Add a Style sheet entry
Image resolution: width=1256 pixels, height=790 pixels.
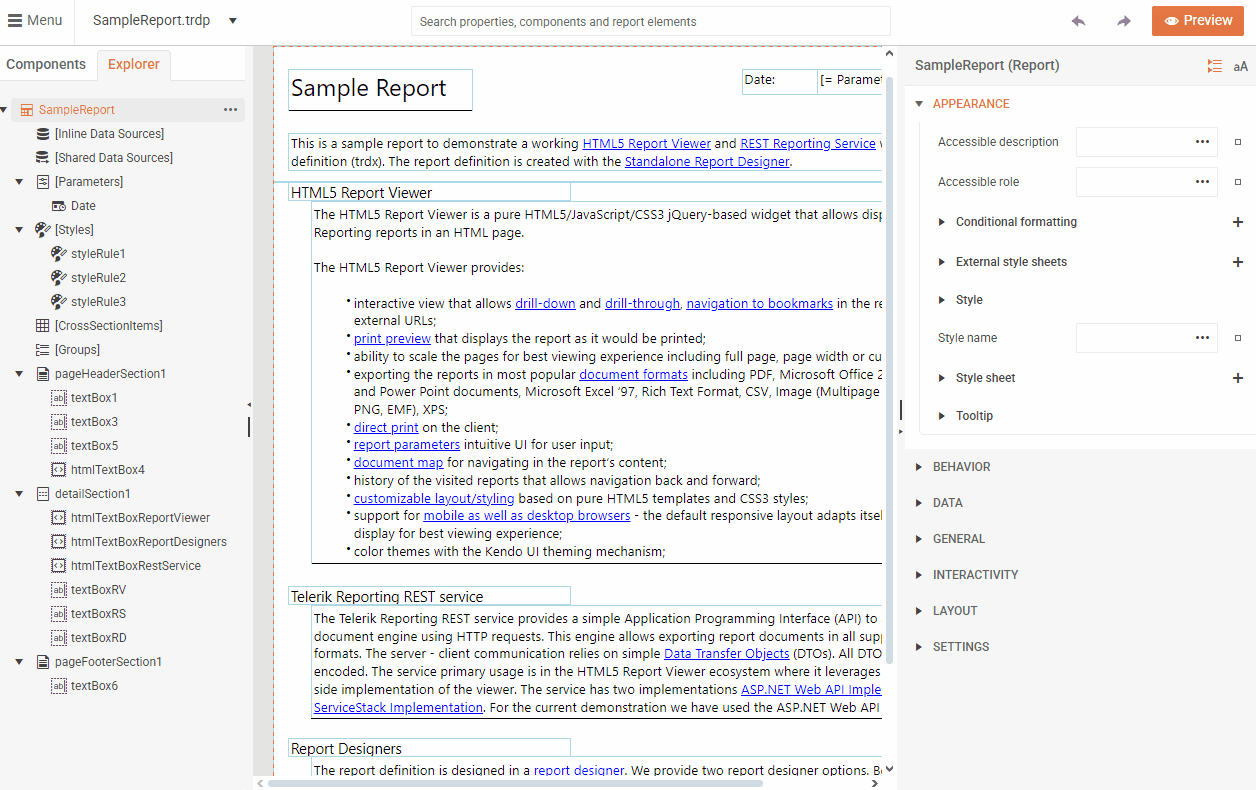[1238, 378]
